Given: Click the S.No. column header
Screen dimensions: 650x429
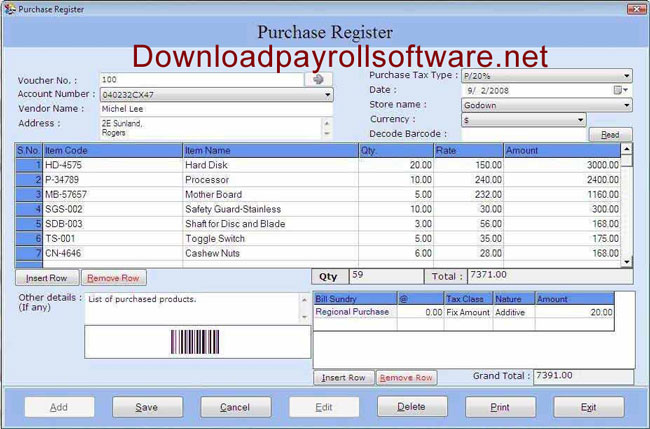Looking at the screenshot, I should 29,150.
